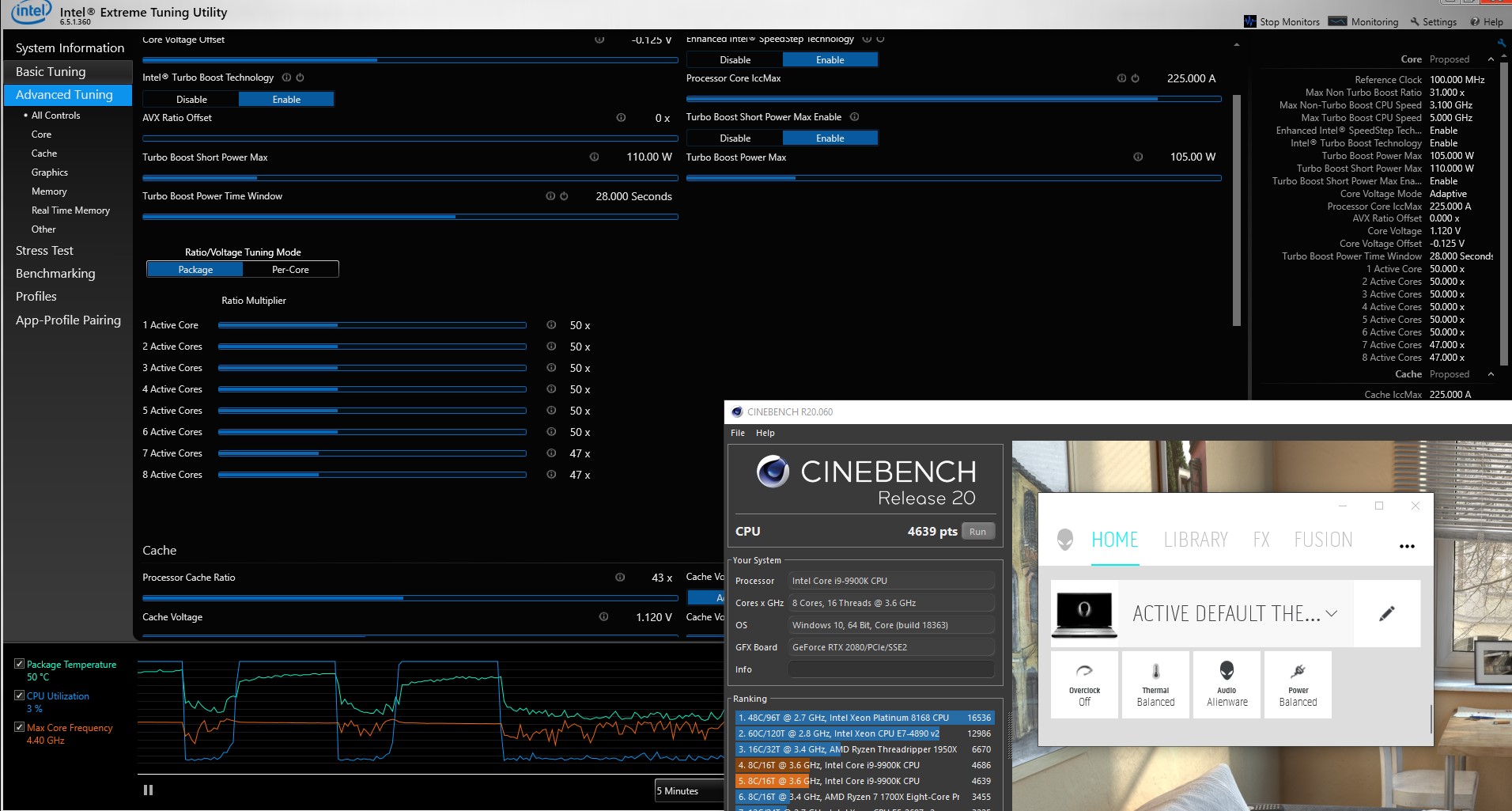Open the Cinebench File menu

pyautogui.click(x=737, y=433)
